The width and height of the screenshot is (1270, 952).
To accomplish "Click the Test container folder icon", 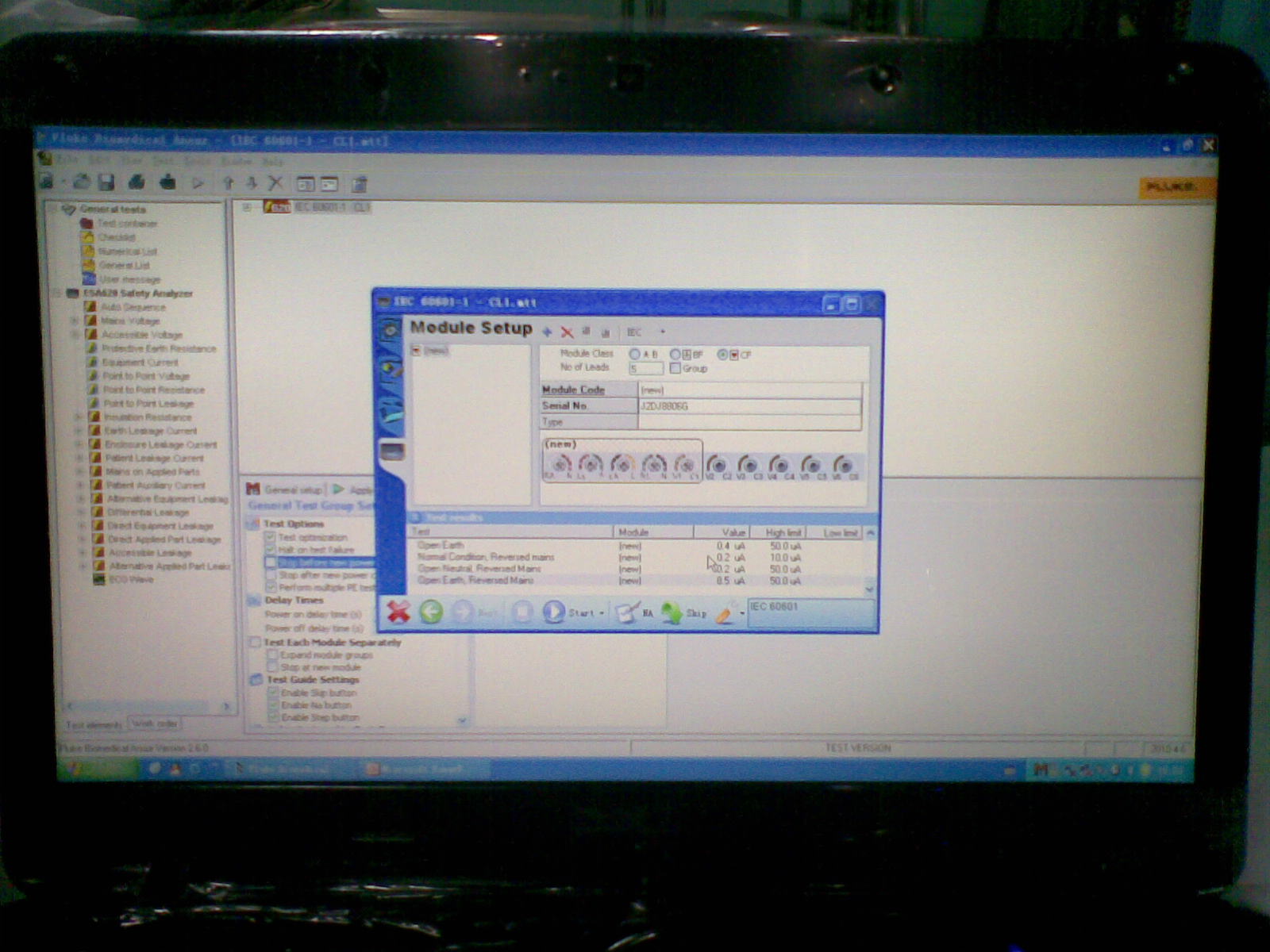I will [87, 223].
